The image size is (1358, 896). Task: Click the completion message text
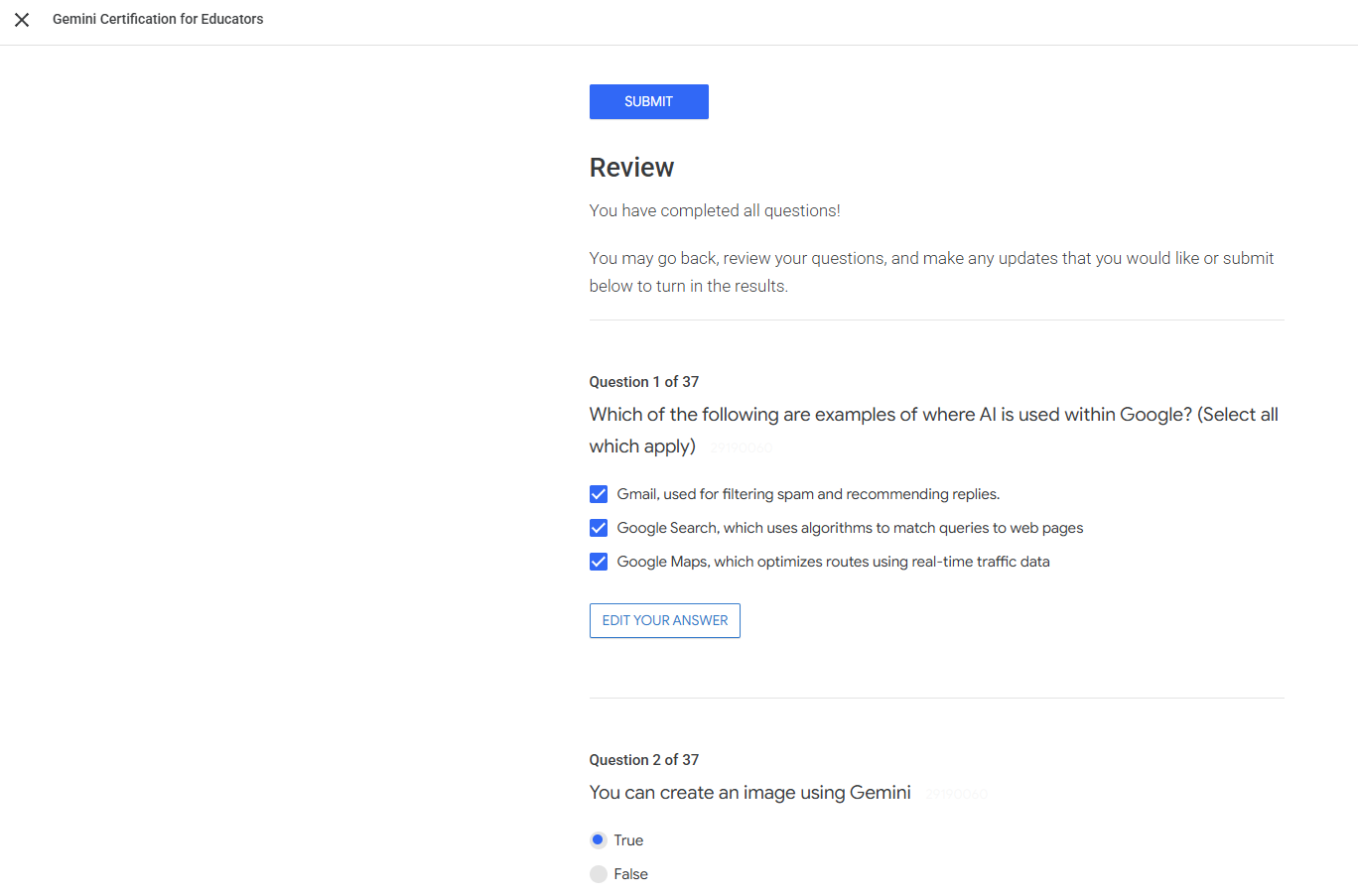click(x=715, y=210)
